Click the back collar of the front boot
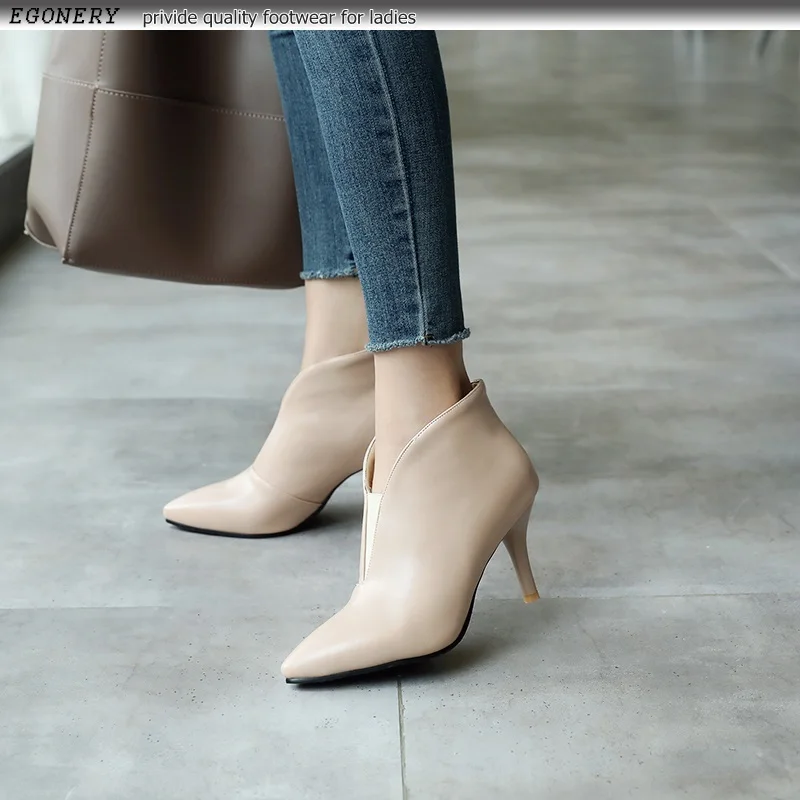Image resolution: width=800 pixels, height=800 pixels. (x=477, y=390)
